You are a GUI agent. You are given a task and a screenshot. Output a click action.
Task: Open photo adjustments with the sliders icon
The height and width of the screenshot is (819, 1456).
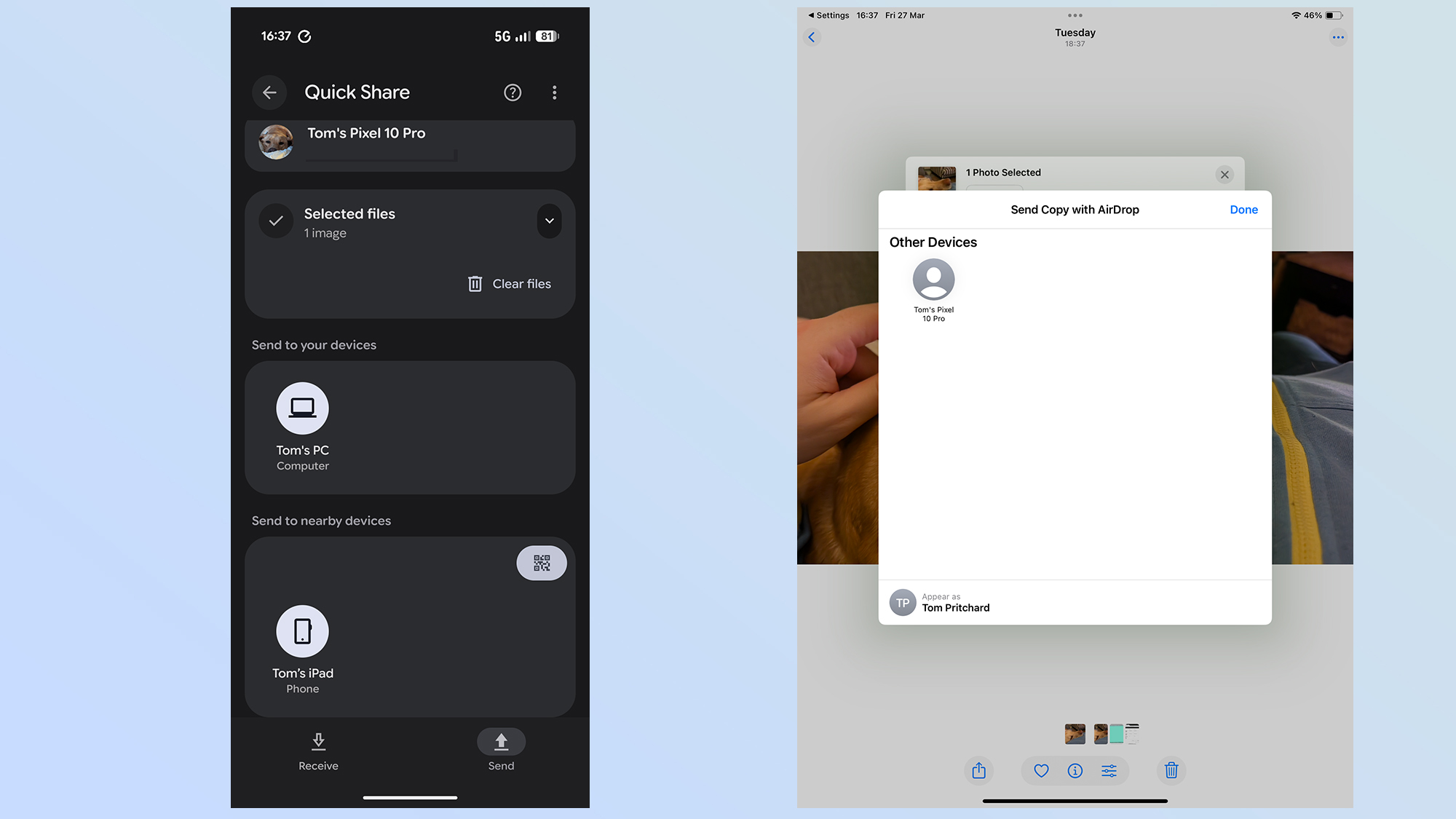[1109, 770]
